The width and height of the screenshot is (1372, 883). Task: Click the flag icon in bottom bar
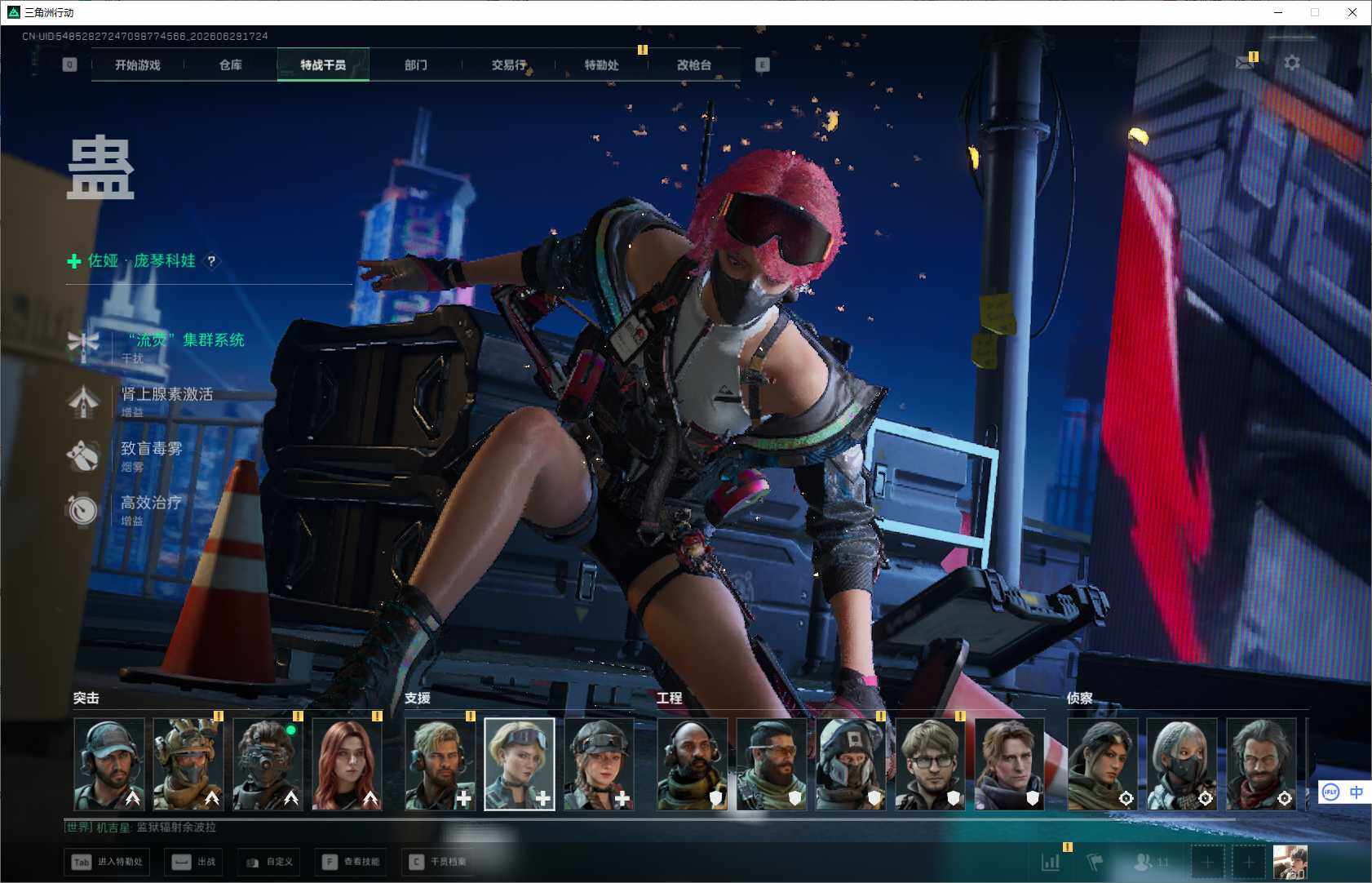[1095, 861]
